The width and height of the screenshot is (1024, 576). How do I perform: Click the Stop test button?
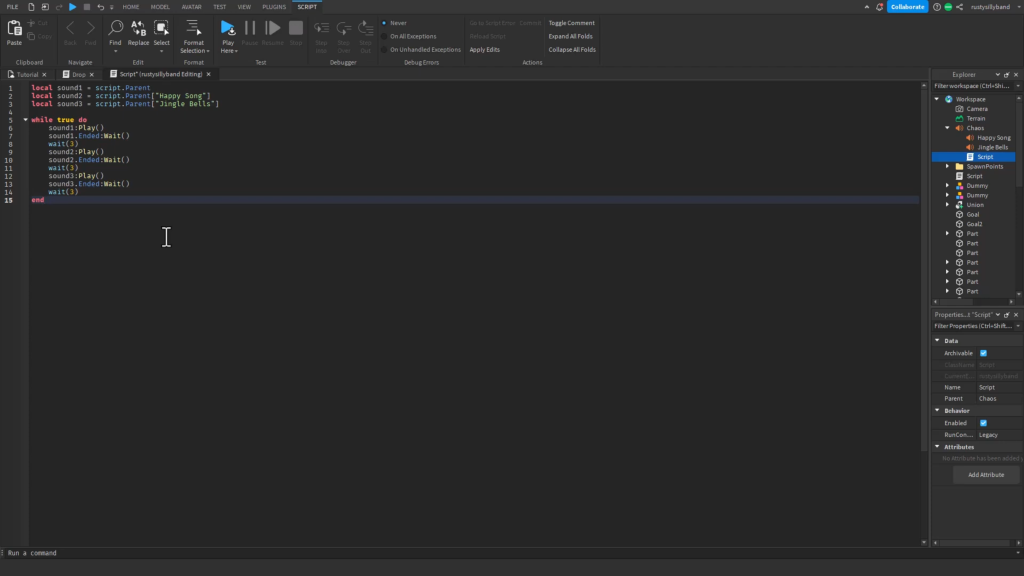click(296, 28)
